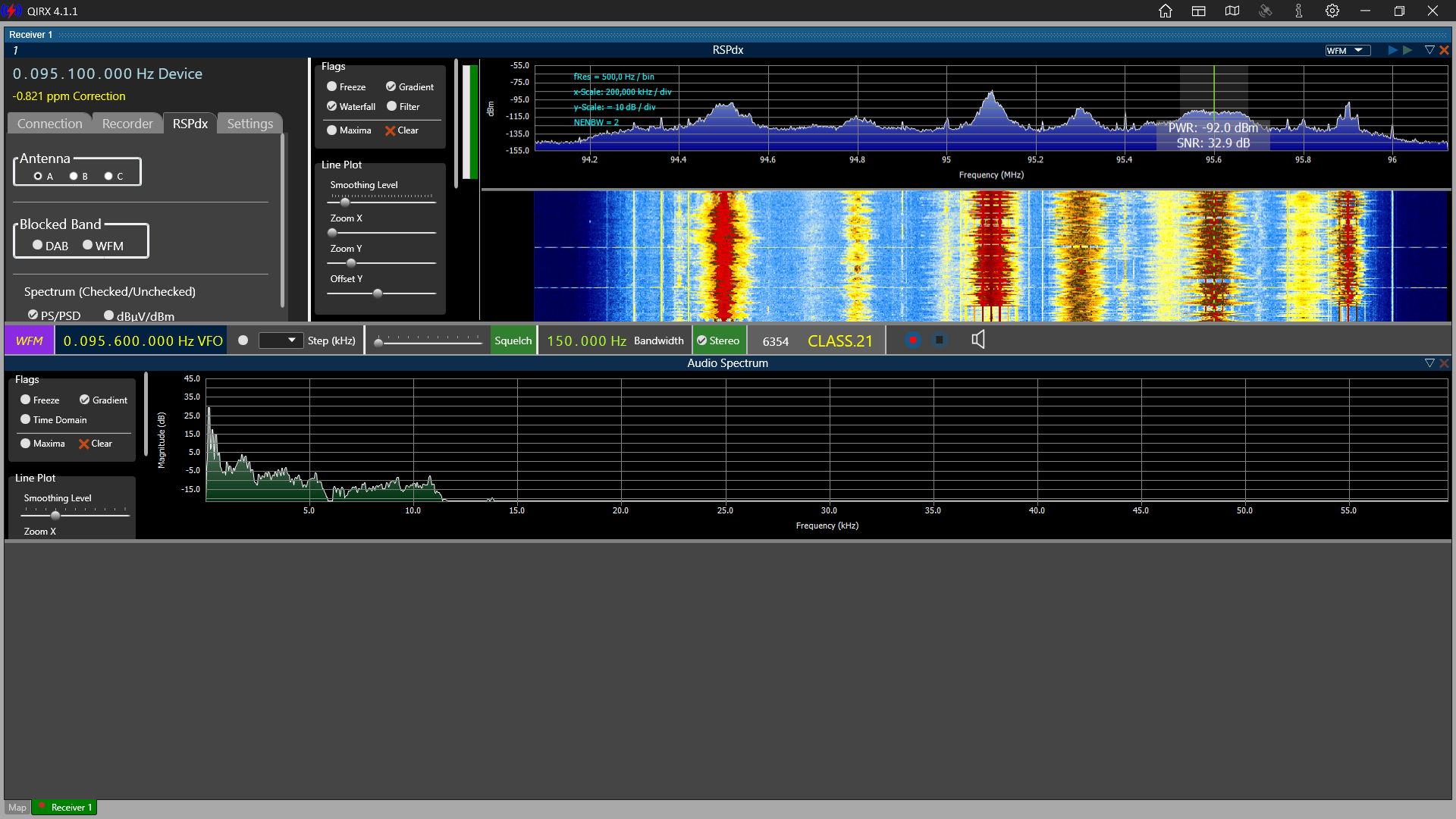This screenshot has width=1456, height=819.
Task: Mute audio with the speaker icon
Action: tap(978, 340)
